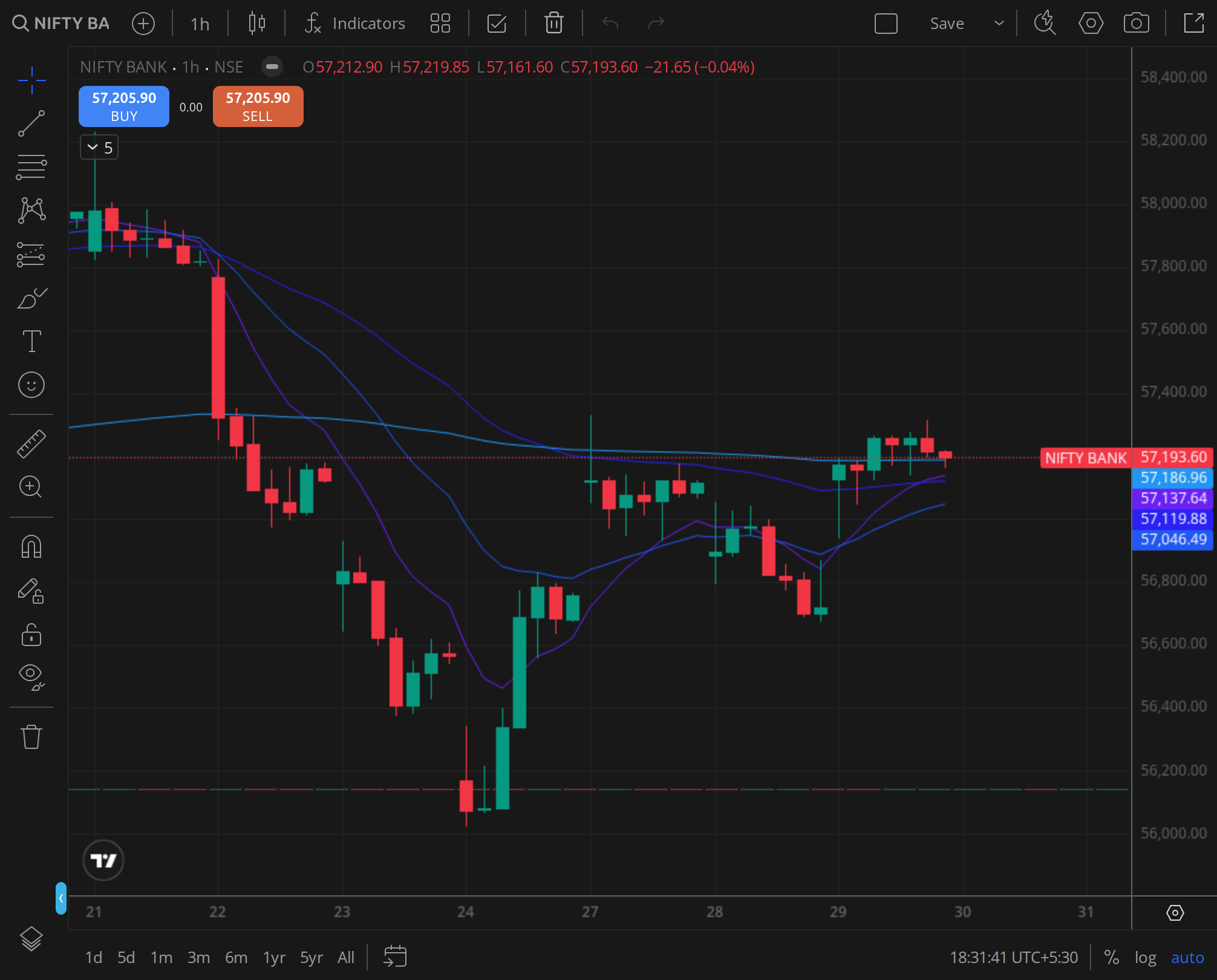
Task: Set the 1m date range
Action: tap(162, 958)
